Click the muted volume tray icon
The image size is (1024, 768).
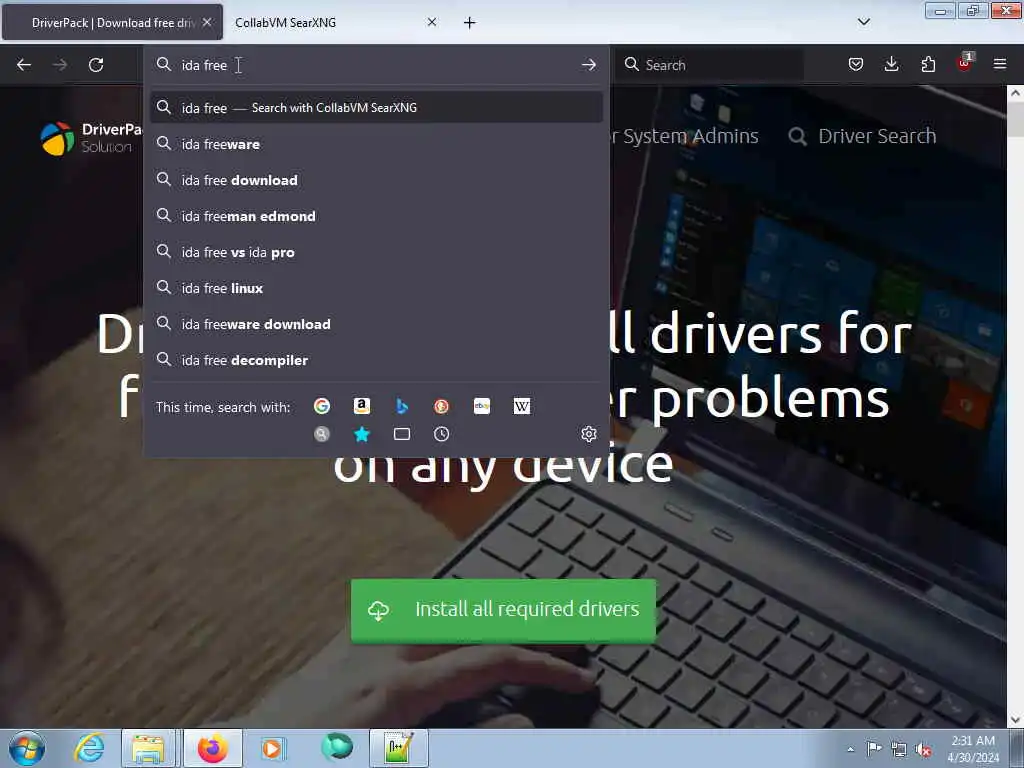[923, 749]
